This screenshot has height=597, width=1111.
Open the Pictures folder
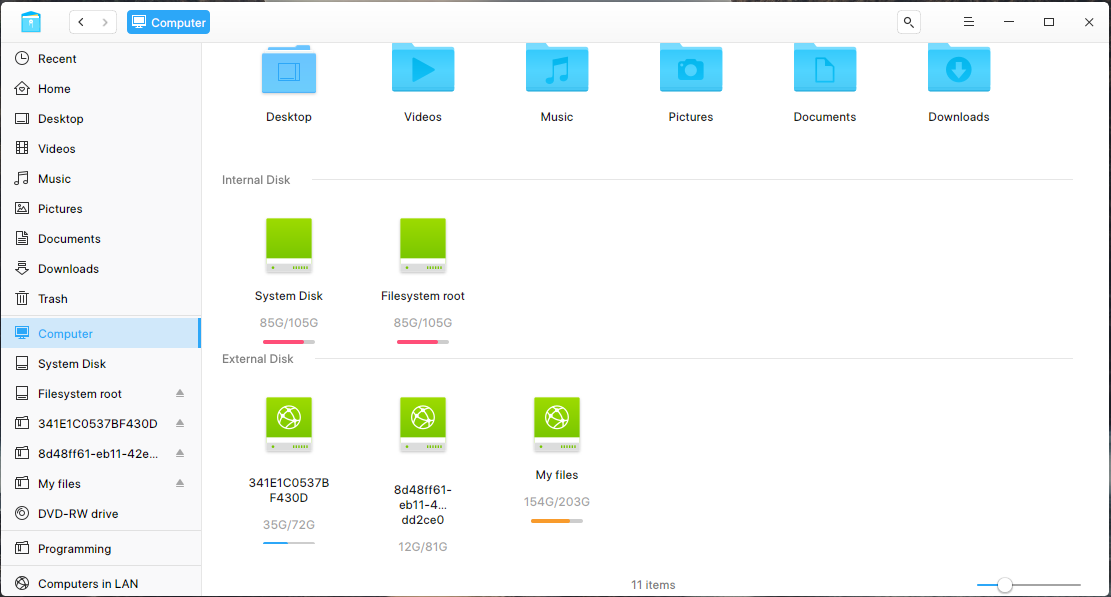pos(691,68)
